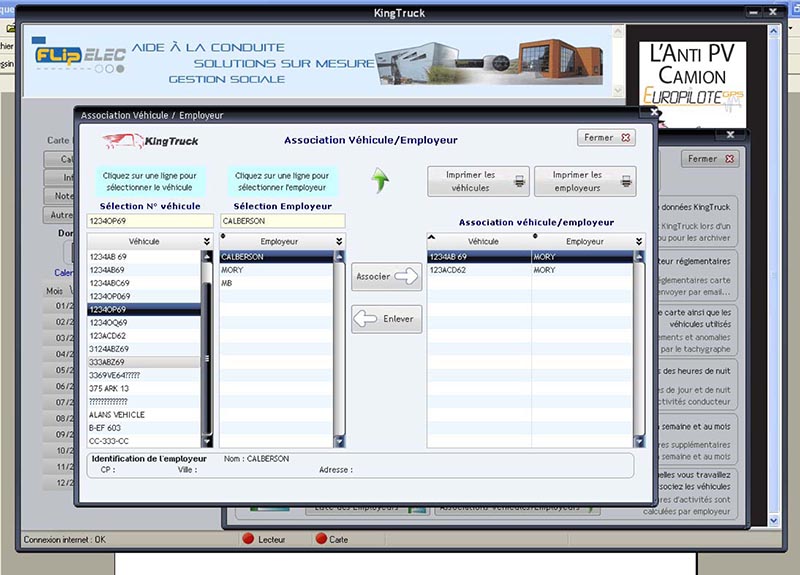Click the Flip Elec logo in banner
The width and height of the screenshot is (800, 575).
(x=80, y=54)
